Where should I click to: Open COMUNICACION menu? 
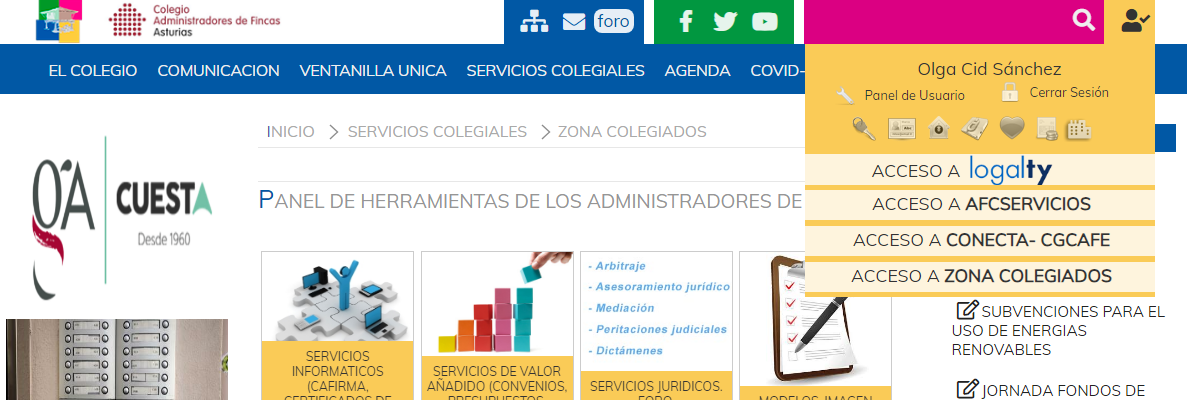pos(219,70)
